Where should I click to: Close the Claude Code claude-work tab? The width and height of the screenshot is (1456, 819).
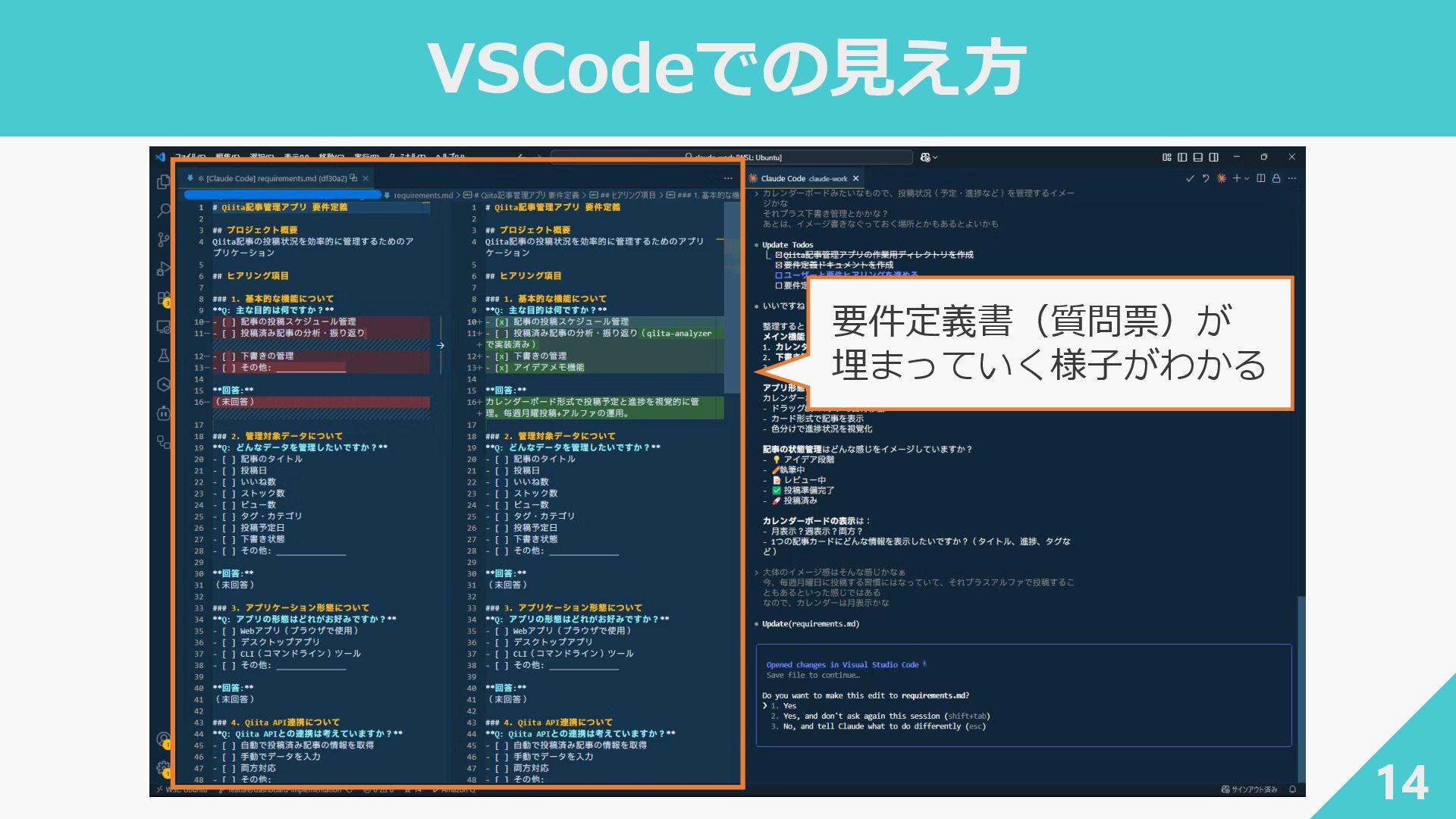pos(855,178)
